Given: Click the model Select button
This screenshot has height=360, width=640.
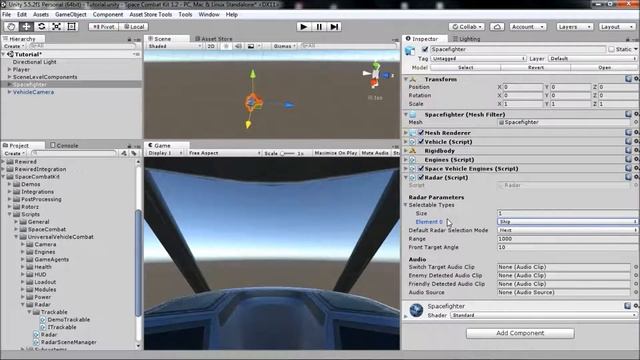Looking at the screenshot, I should coord(465,68).
